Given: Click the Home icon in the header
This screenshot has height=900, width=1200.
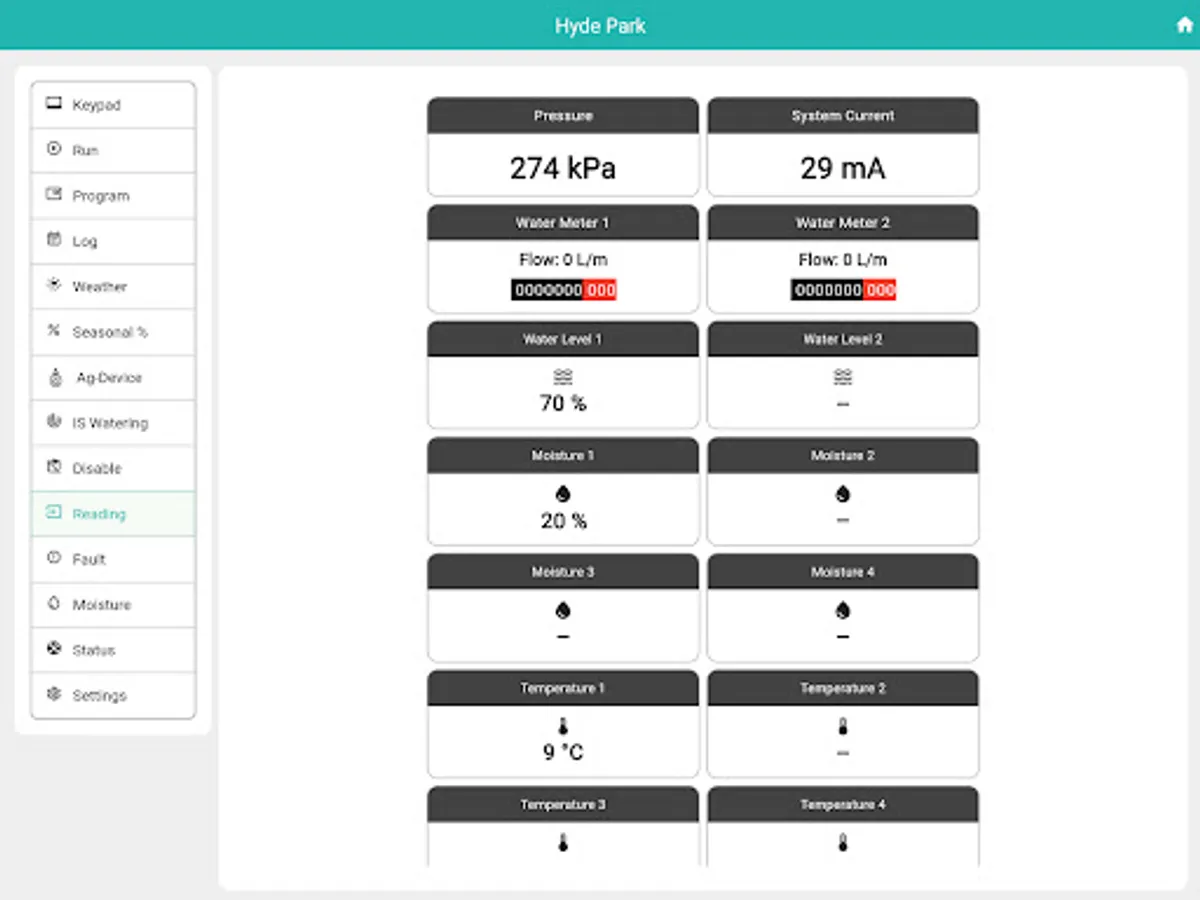Looking at the screenshot, I should [1183, 24].
